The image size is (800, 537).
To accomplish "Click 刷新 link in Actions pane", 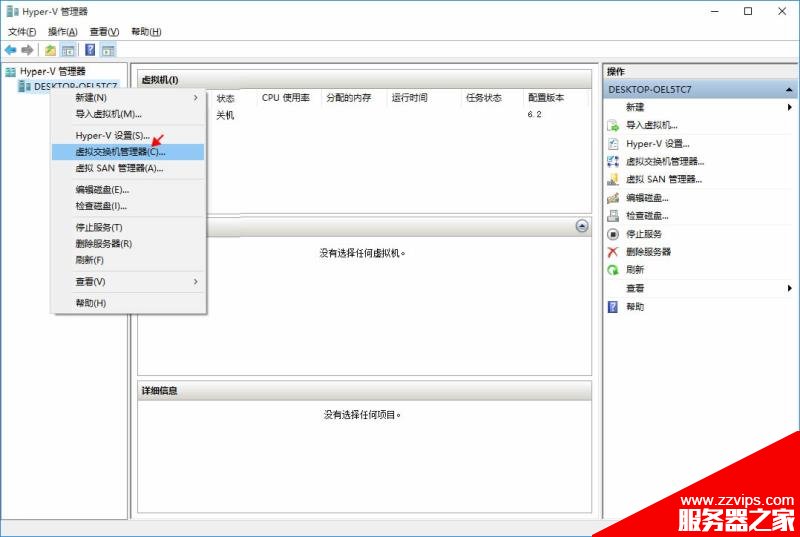I will (635, 270).
